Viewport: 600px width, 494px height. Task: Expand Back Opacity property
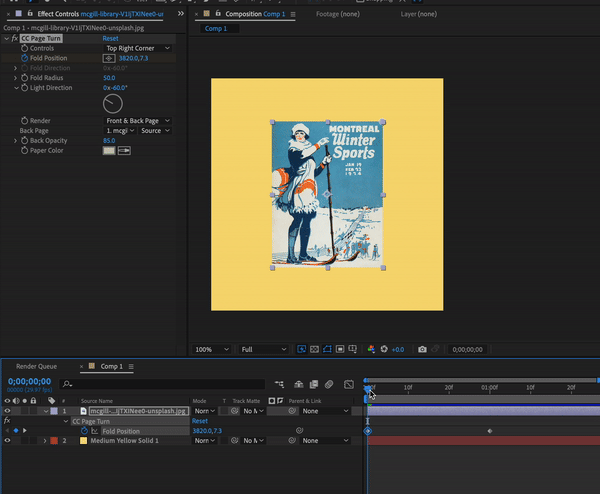[15, 140]
